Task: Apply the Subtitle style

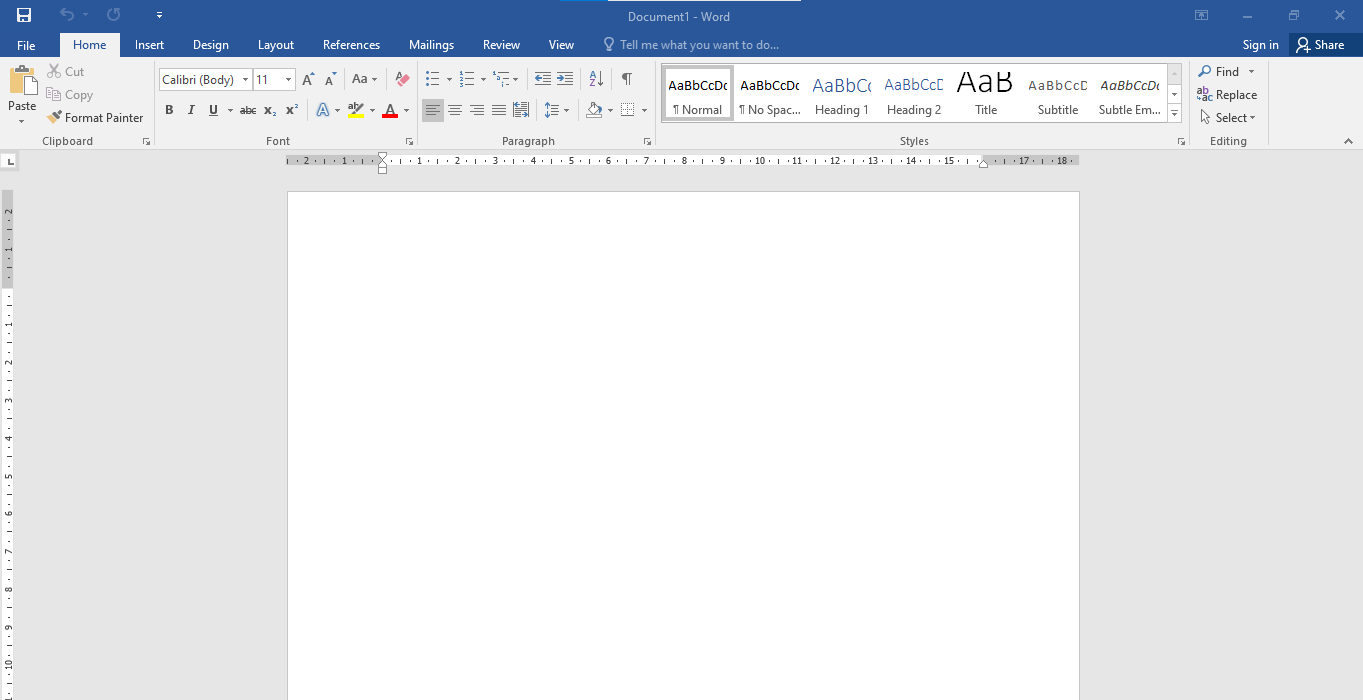Action: (1057, 94)
